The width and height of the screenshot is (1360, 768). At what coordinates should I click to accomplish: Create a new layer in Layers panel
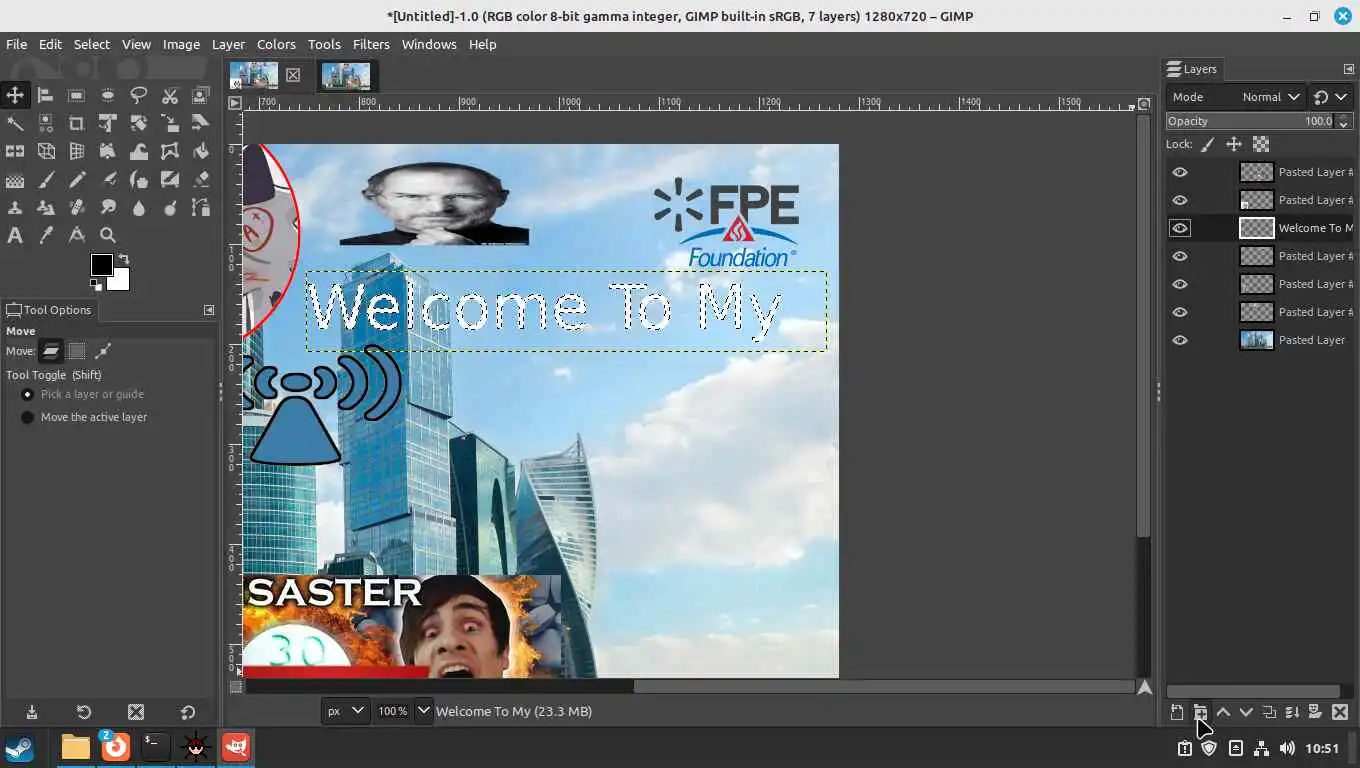[x=1177, y=712]
